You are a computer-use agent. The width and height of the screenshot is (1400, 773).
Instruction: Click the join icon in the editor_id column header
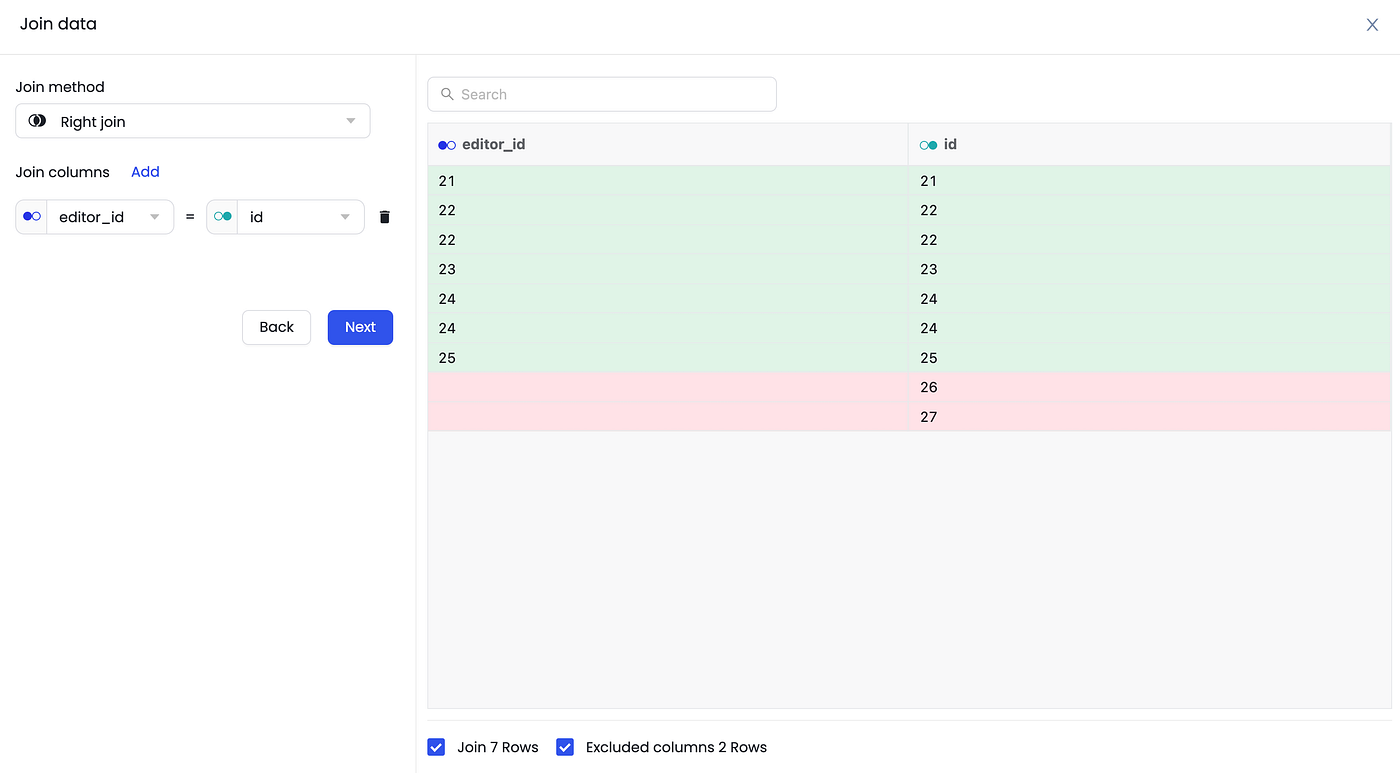pyautogui.click(x=446, y=144)
